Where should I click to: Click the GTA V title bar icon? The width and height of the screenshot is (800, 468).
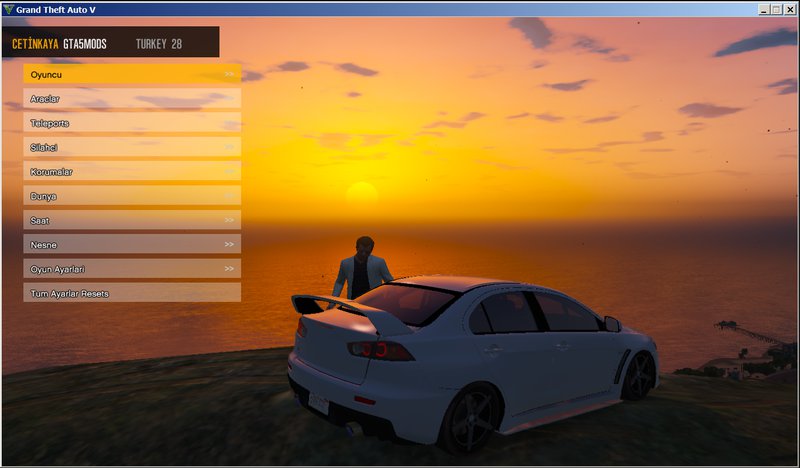[9, 9]
